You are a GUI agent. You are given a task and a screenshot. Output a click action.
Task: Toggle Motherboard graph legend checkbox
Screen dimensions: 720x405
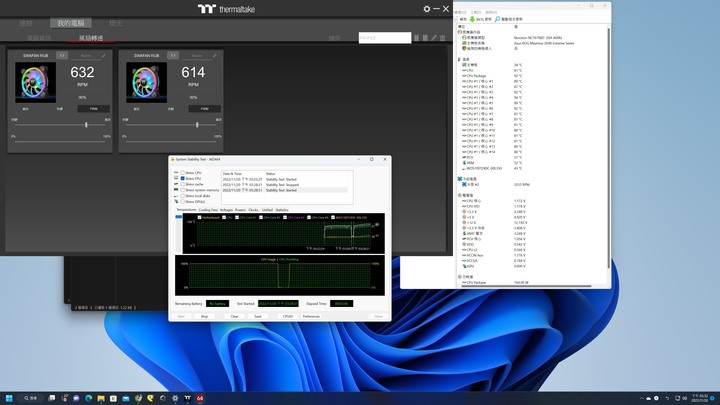pos(199,217)
